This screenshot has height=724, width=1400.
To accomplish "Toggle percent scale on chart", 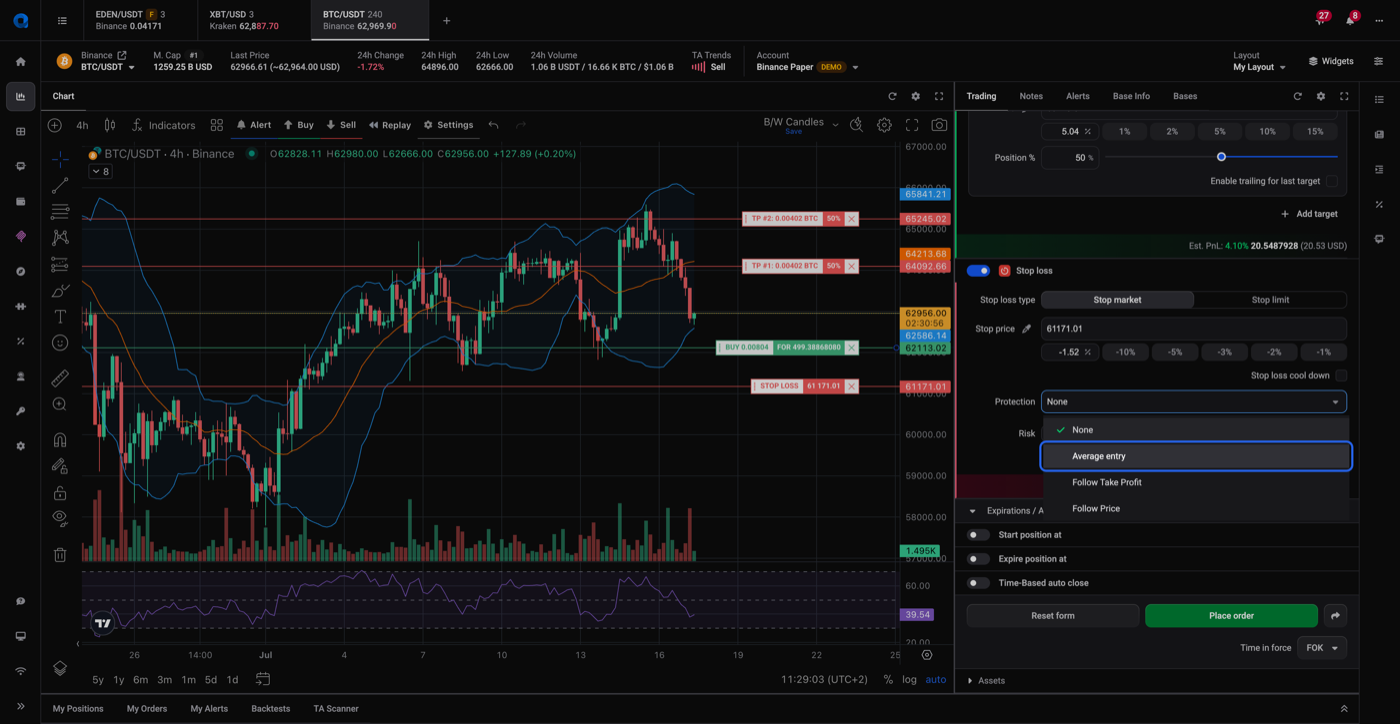I will [888, 680].
